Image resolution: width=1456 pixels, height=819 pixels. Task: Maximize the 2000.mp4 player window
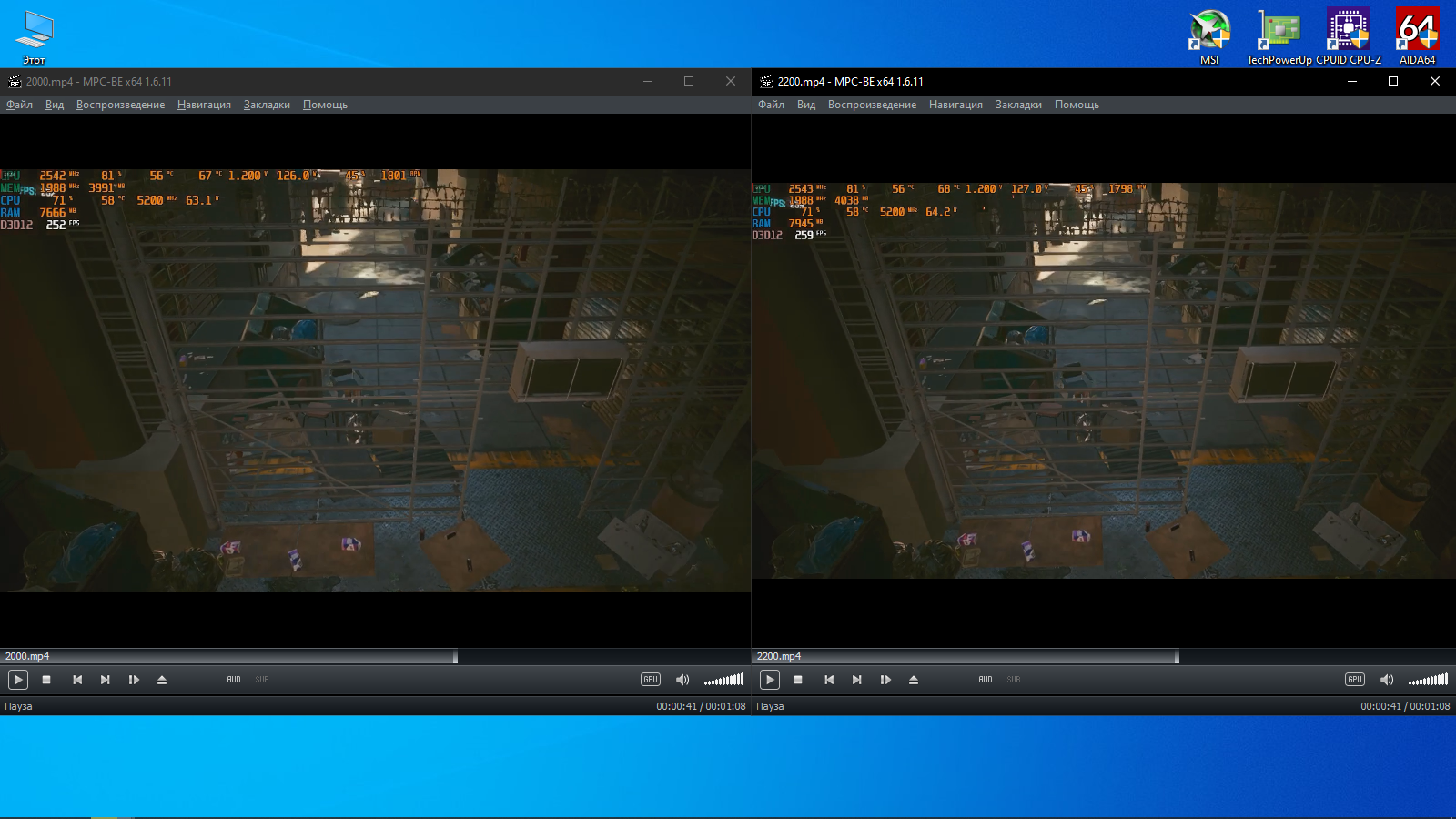[x=689, y=81]
